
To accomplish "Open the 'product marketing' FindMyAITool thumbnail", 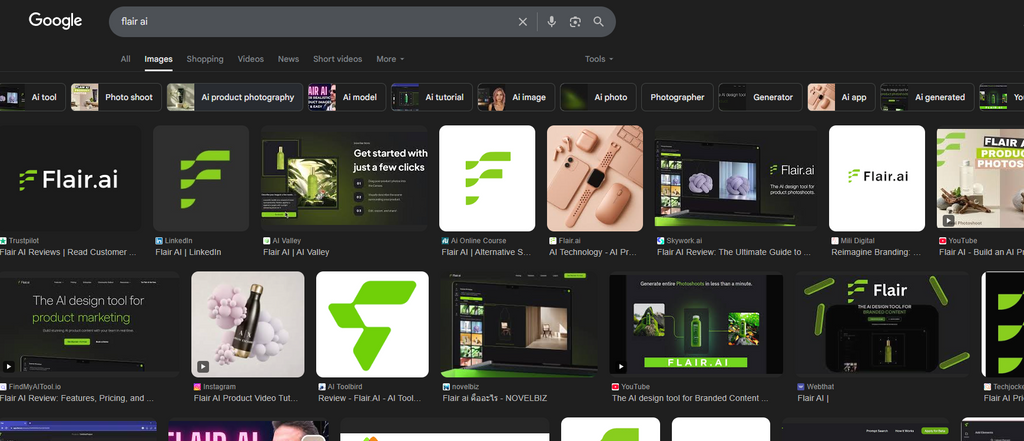I will click(89, 324).
